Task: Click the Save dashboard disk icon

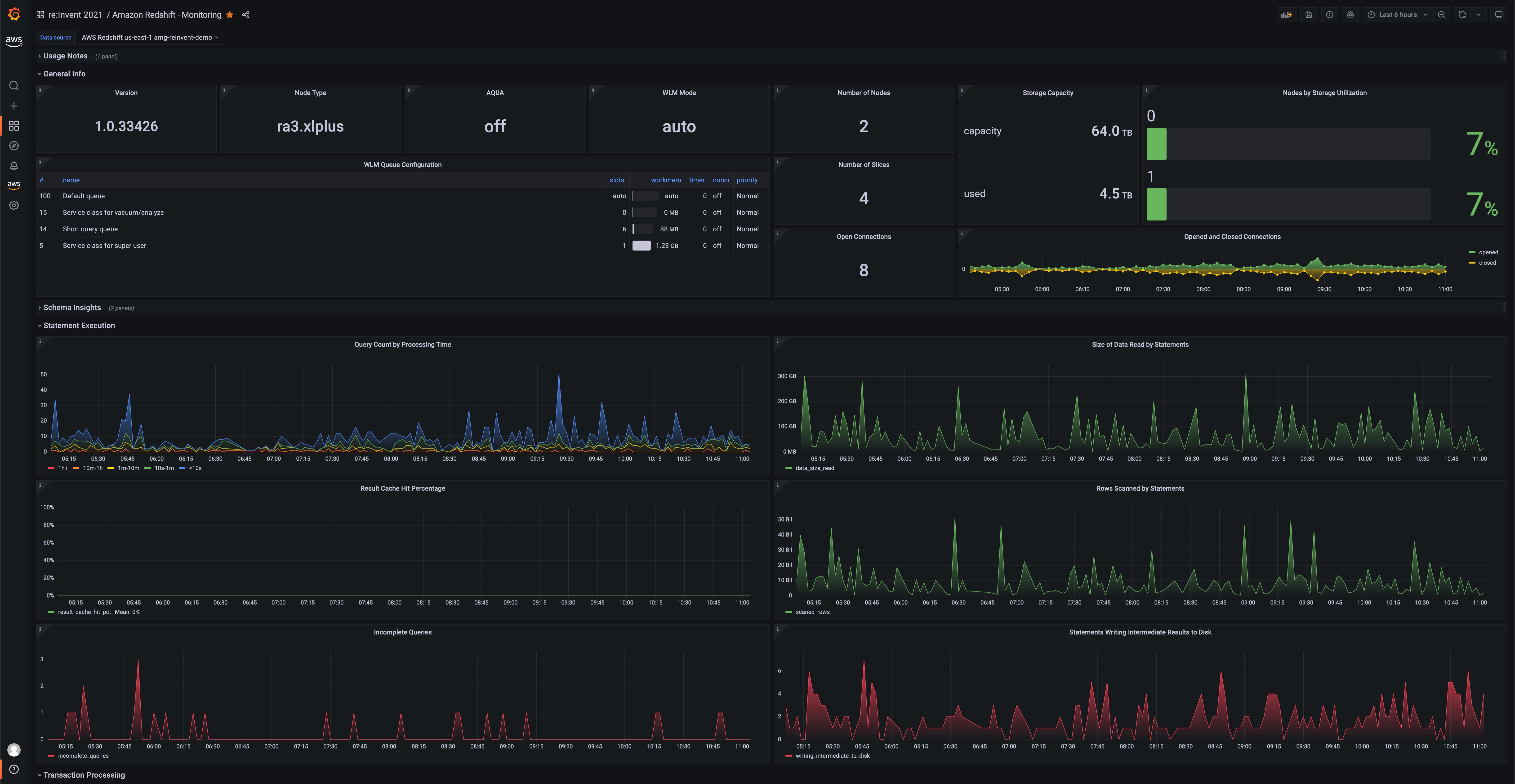Action: click(x=1309, y=15)
